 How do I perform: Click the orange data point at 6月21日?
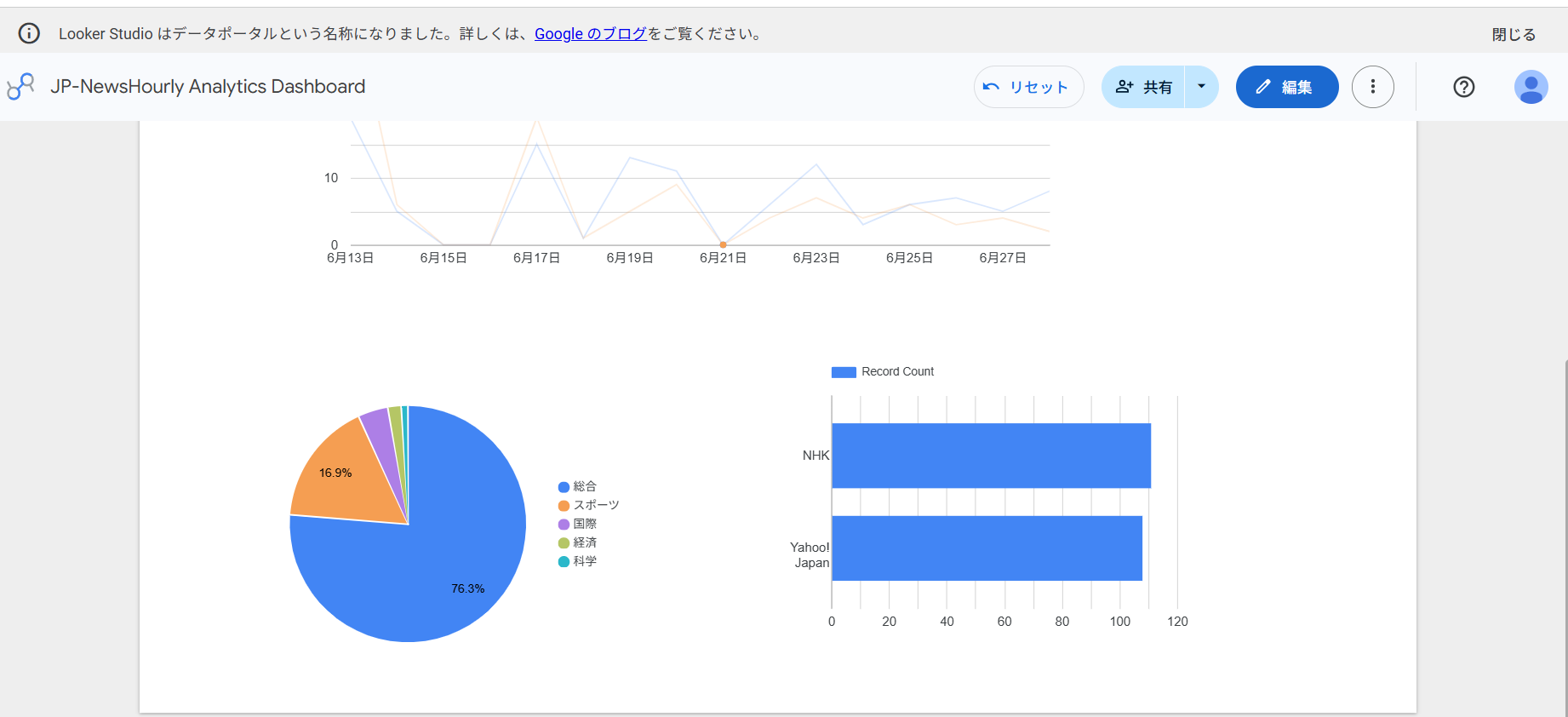click(x=723, y=244)
